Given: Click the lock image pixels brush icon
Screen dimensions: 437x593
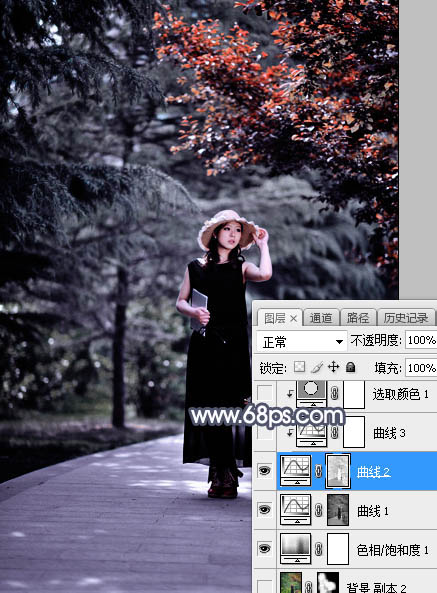Looking at the screenshot, I should click(317, 367).
